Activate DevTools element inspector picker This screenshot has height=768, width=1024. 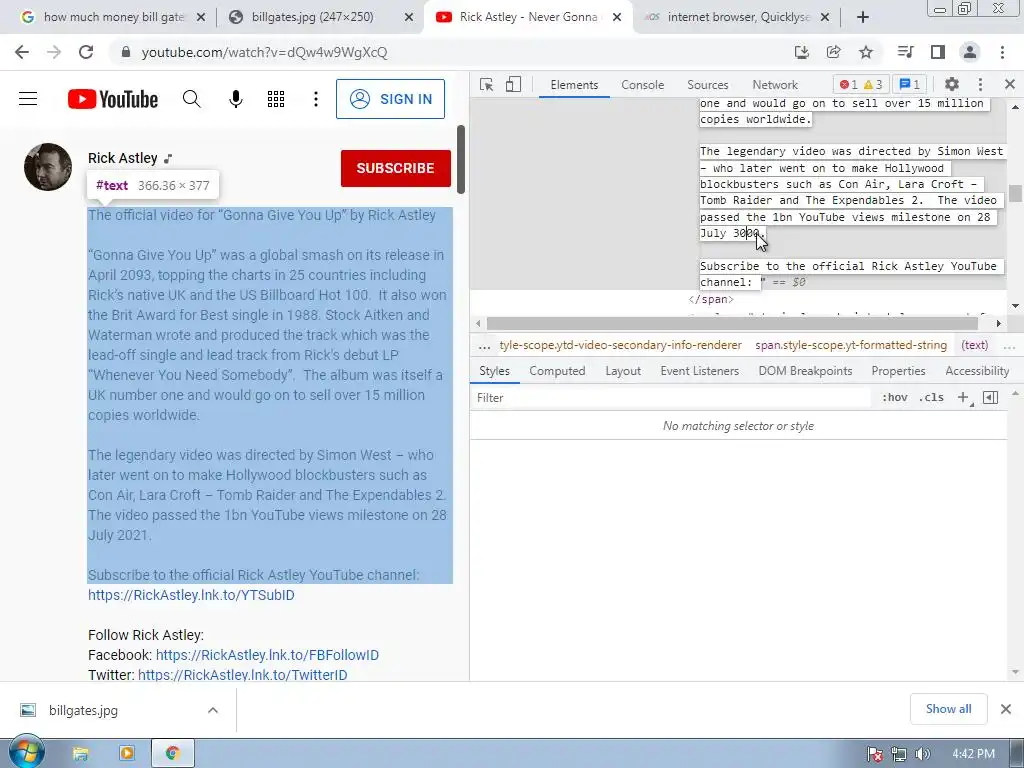[487, 85]
